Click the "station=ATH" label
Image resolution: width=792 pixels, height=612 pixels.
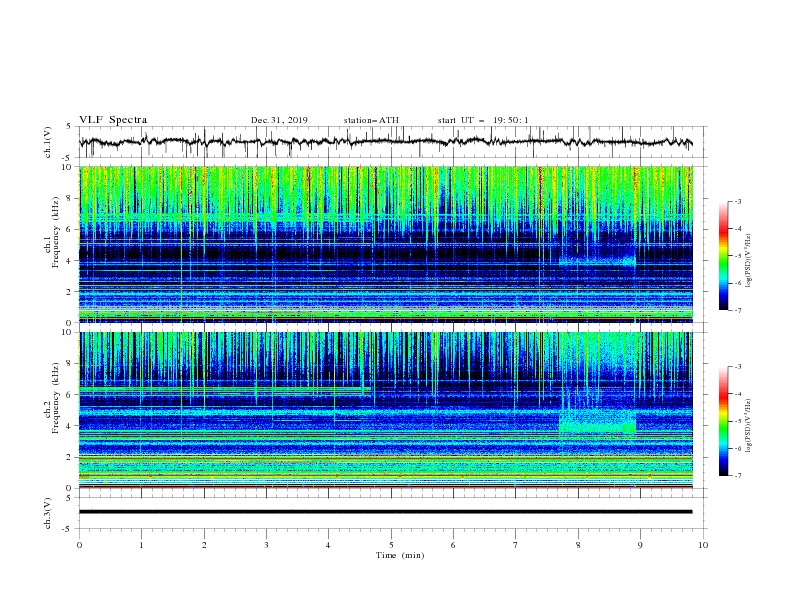pyautogui.click(x=371, y=120)
